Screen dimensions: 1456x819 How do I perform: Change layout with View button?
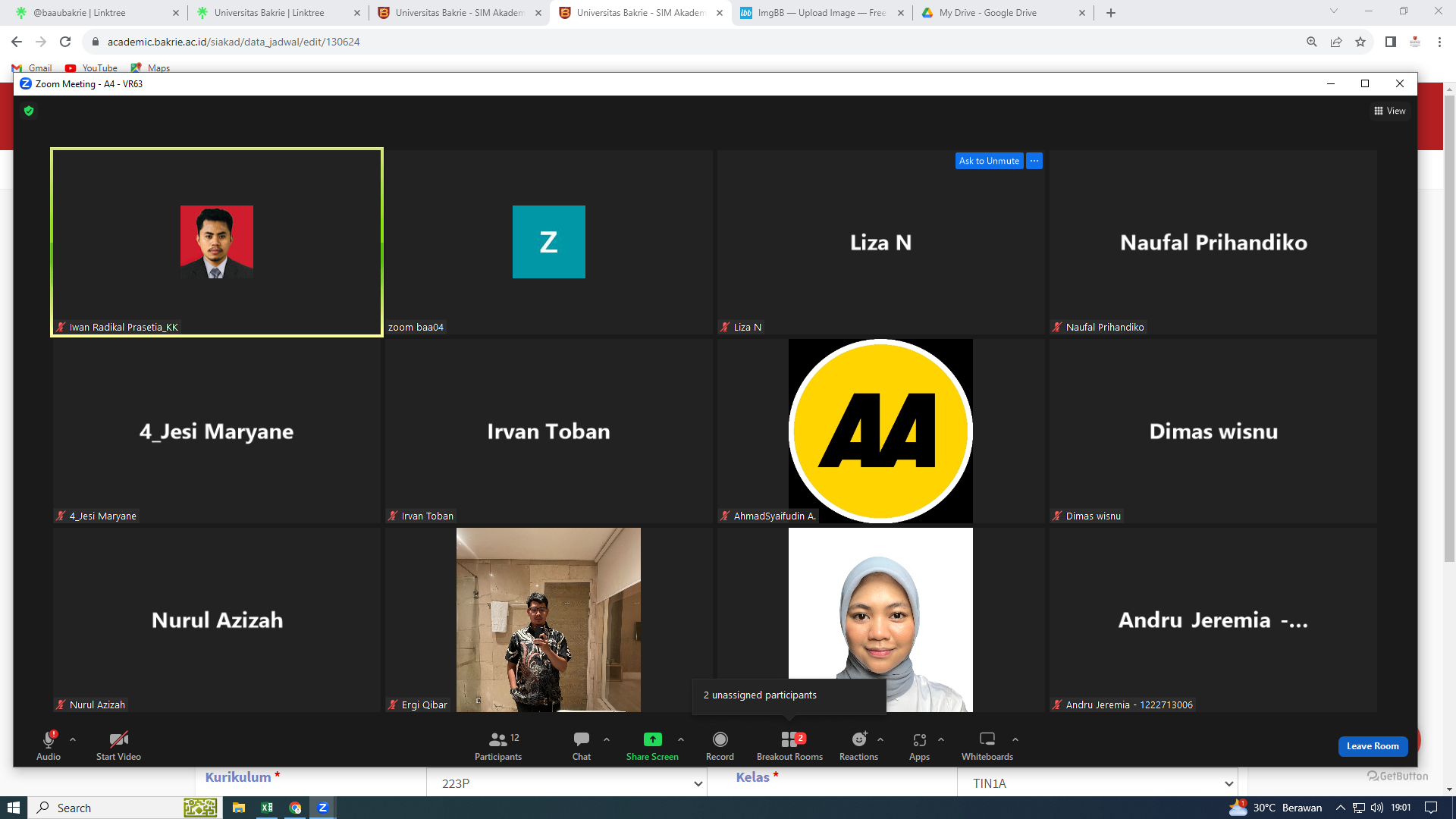click(x=1390, y=111)
